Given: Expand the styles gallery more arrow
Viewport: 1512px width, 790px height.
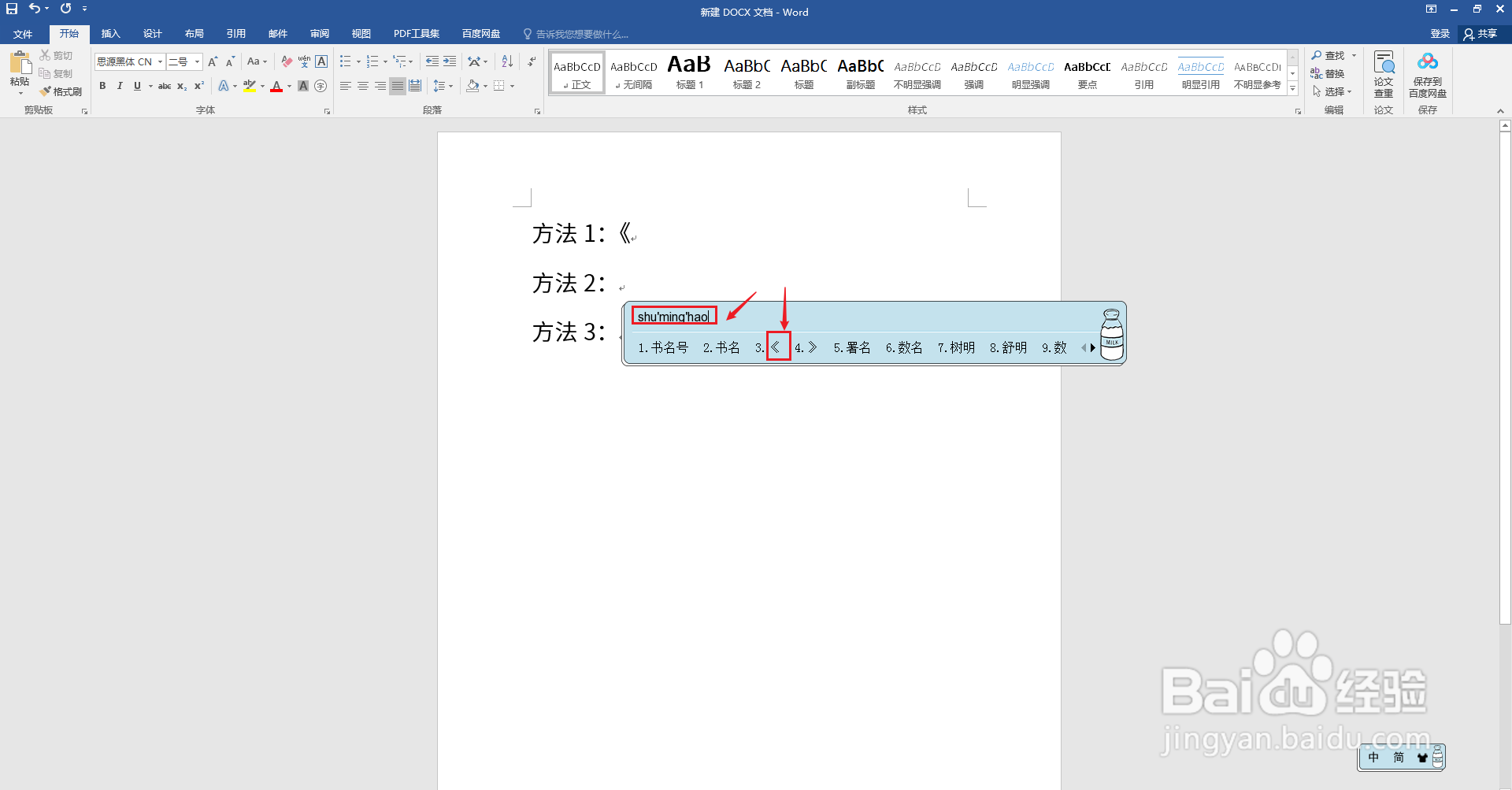Looking at the screenshot, I should [x=1293, y=89].
